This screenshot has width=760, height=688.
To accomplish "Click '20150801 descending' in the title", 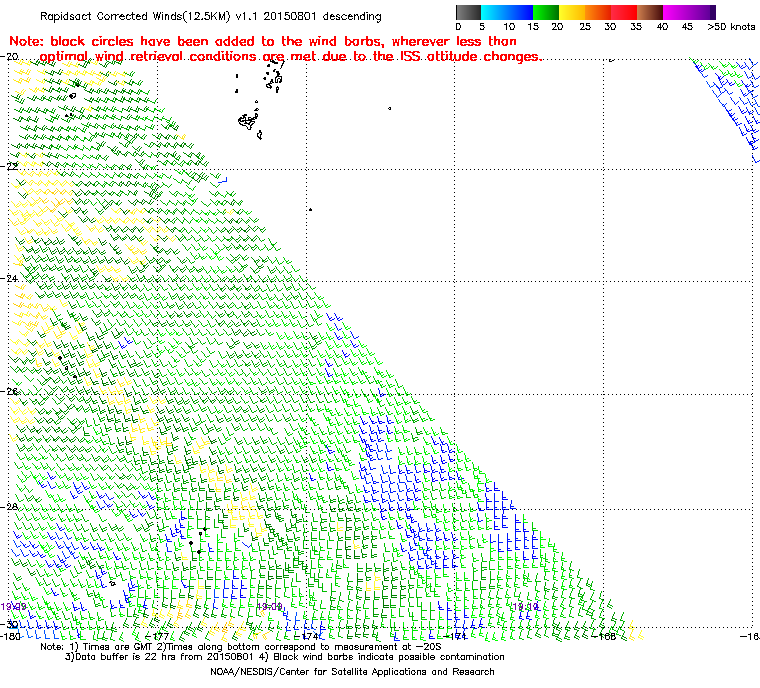I will [322, 16].
